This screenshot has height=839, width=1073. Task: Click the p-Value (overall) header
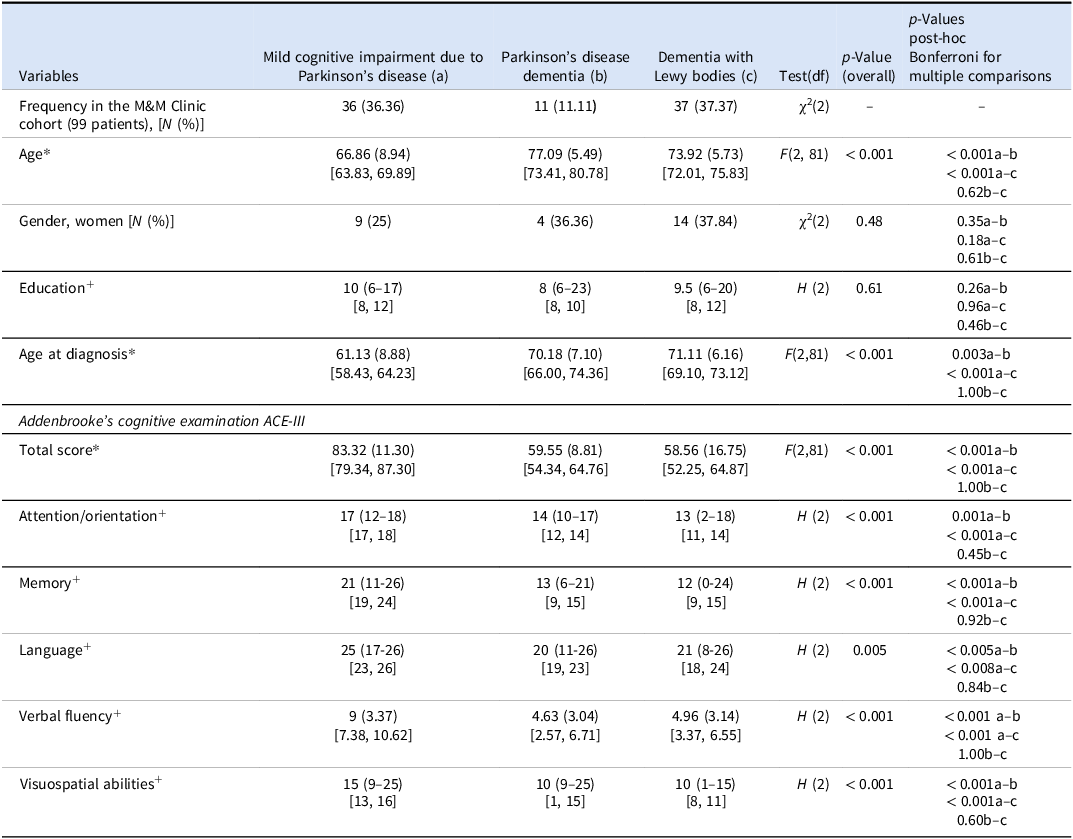868,66
